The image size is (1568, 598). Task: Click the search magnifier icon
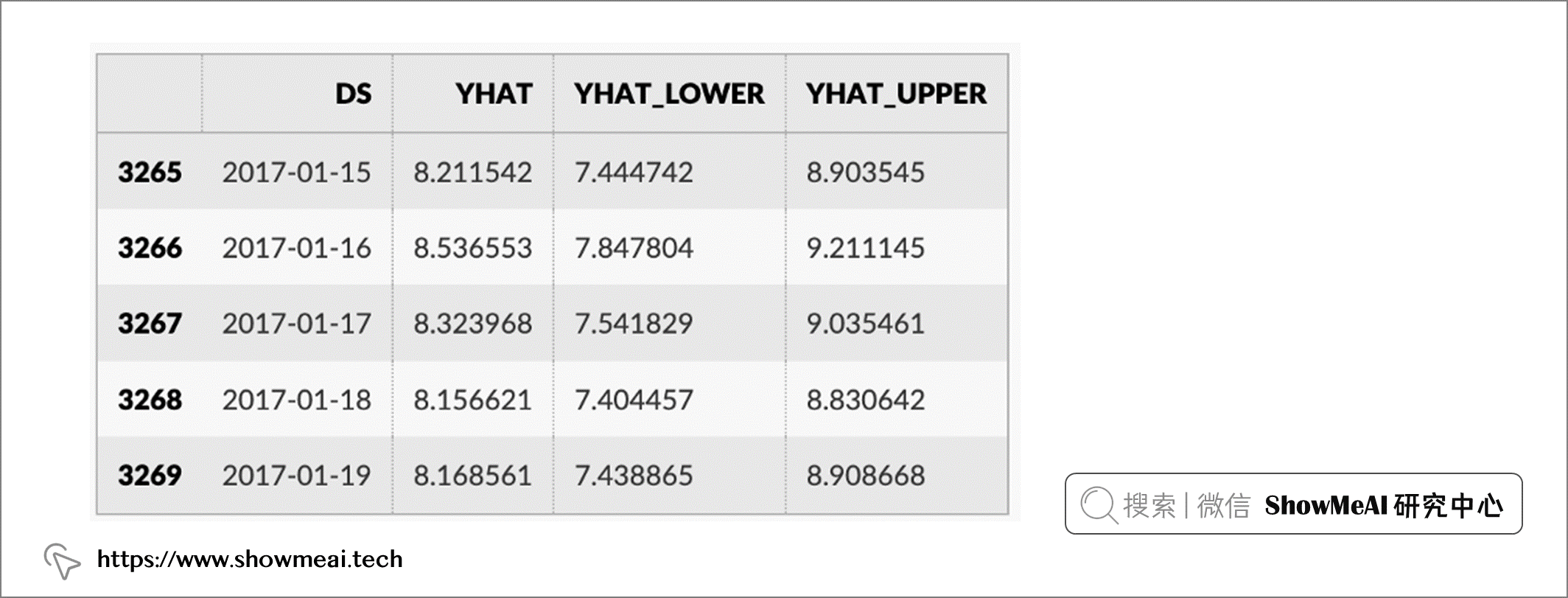1099,505
